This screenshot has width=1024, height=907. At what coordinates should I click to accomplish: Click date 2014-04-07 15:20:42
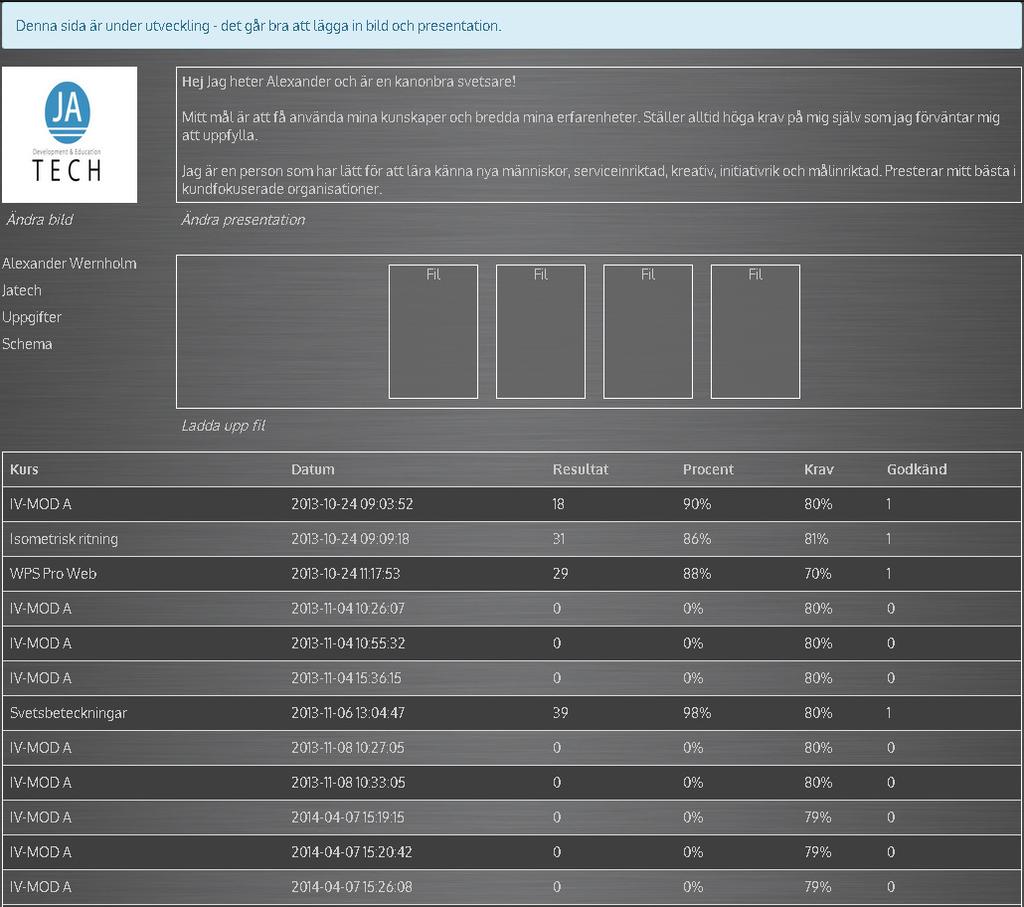(x=351, y=851)
